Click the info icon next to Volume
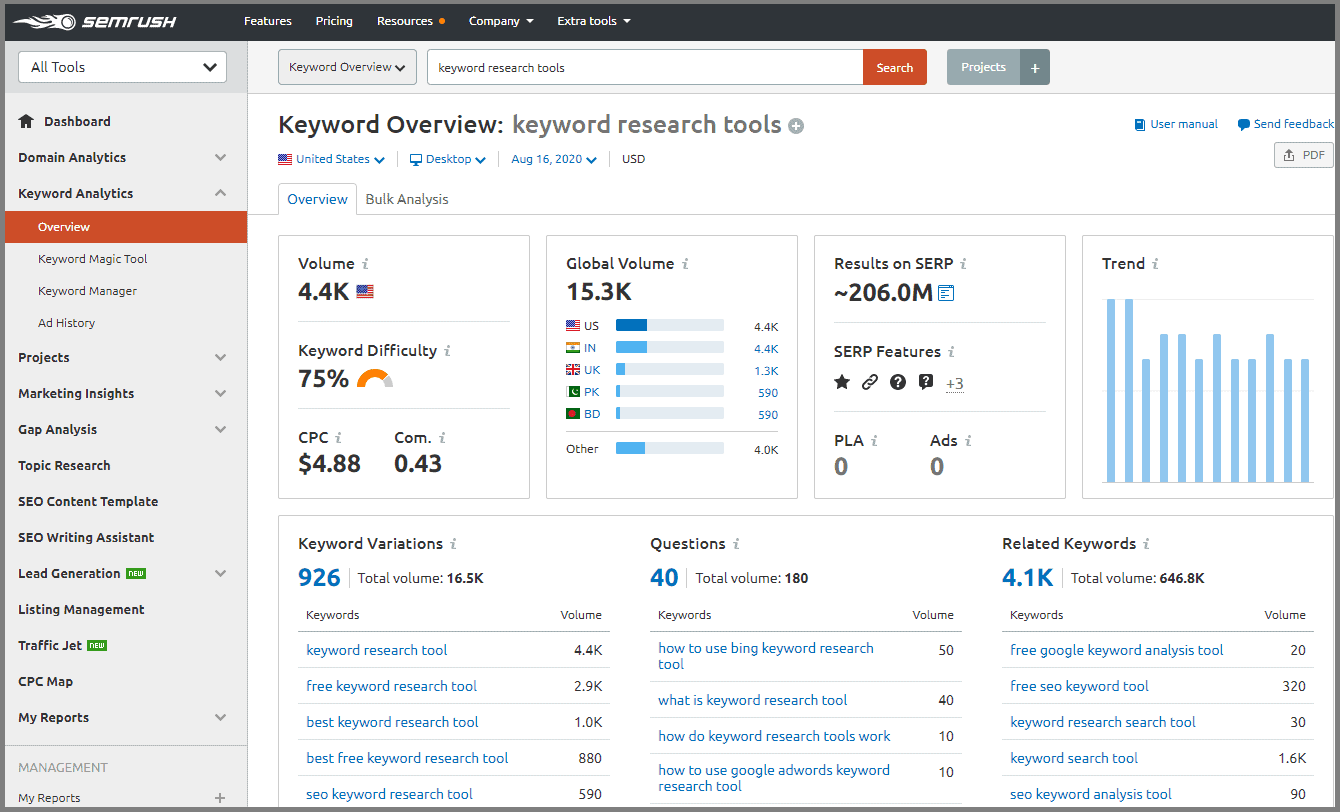Image resolution: width=1340 pixels, height=812 pixels. (x=365, y=264)
